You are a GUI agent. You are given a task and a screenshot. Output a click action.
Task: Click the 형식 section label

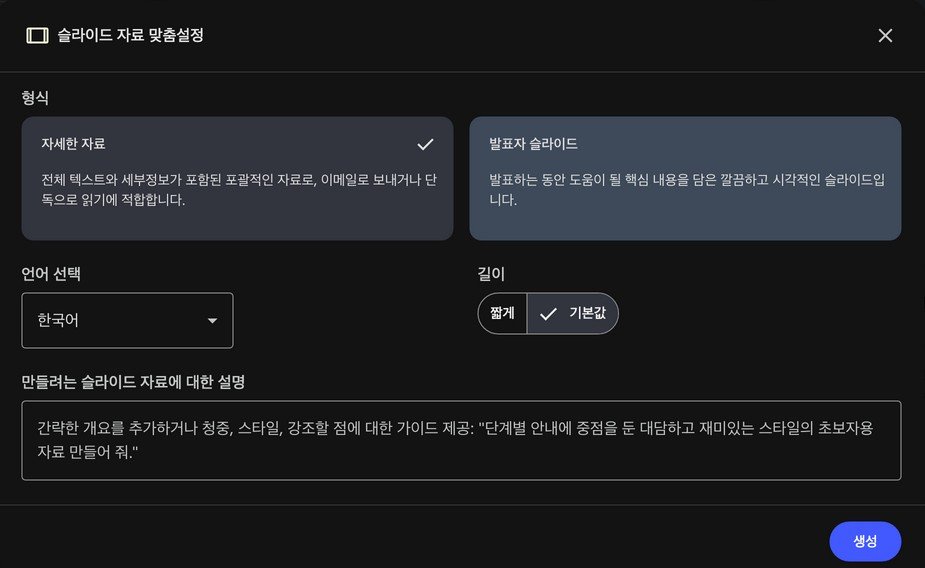tap(35, 97)
